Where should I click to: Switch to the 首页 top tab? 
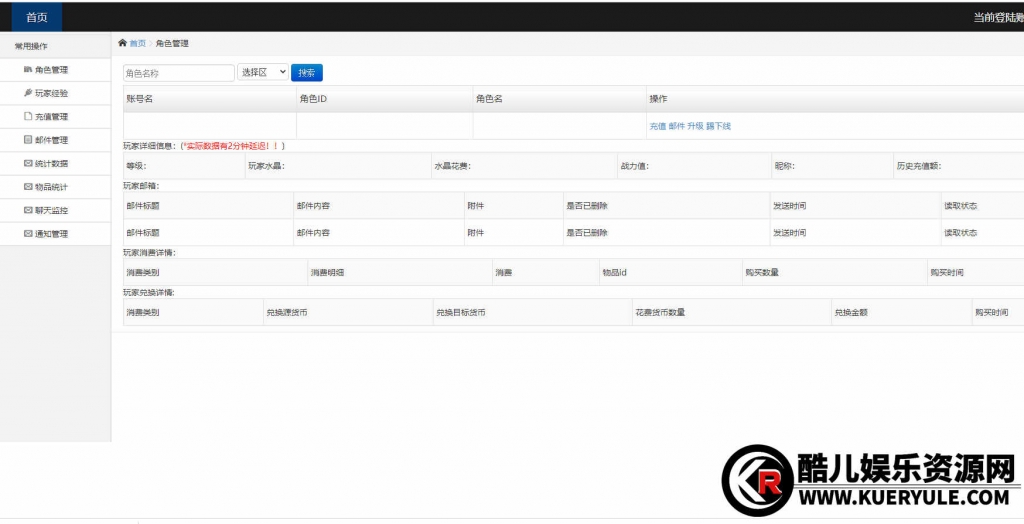[x=37, y=17]
